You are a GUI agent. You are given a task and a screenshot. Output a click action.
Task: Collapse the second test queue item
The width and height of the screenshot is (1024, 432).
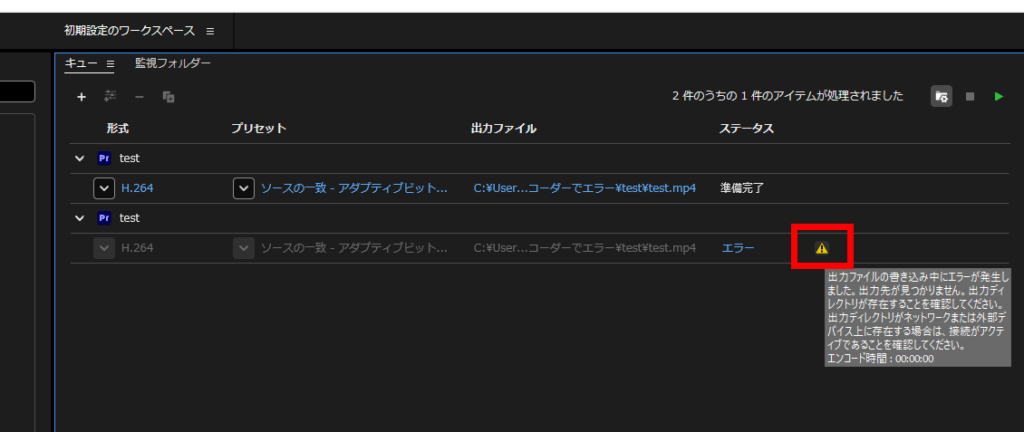80,218
